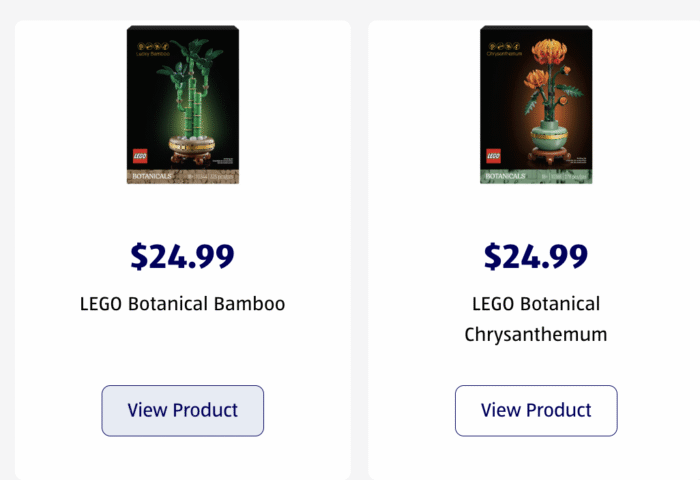
Task: Click the $24.99 price of the Bamboo set
Action: pyautogui.click(x=182, y=256)
